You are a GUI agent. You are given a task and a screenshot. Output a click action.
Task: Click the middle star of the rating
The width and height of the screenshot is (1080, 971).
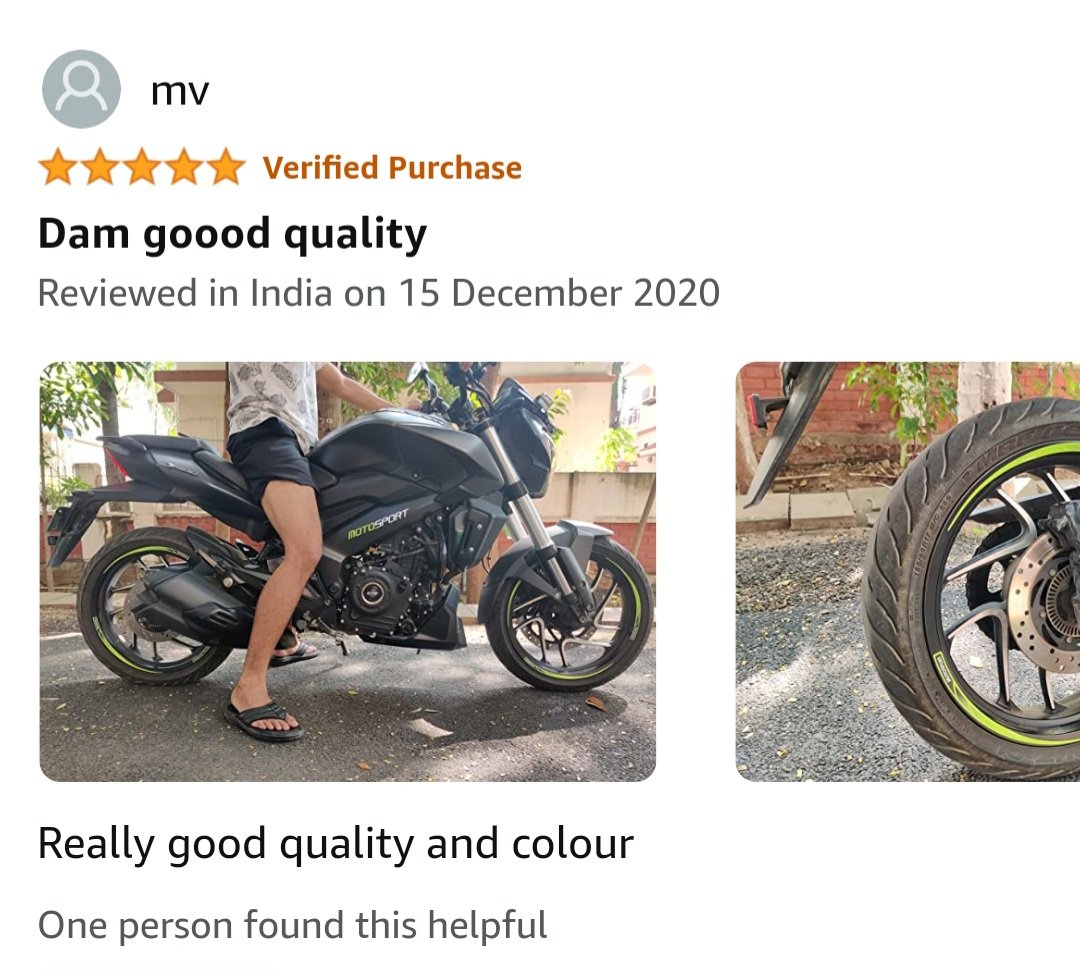click(143, 167)
